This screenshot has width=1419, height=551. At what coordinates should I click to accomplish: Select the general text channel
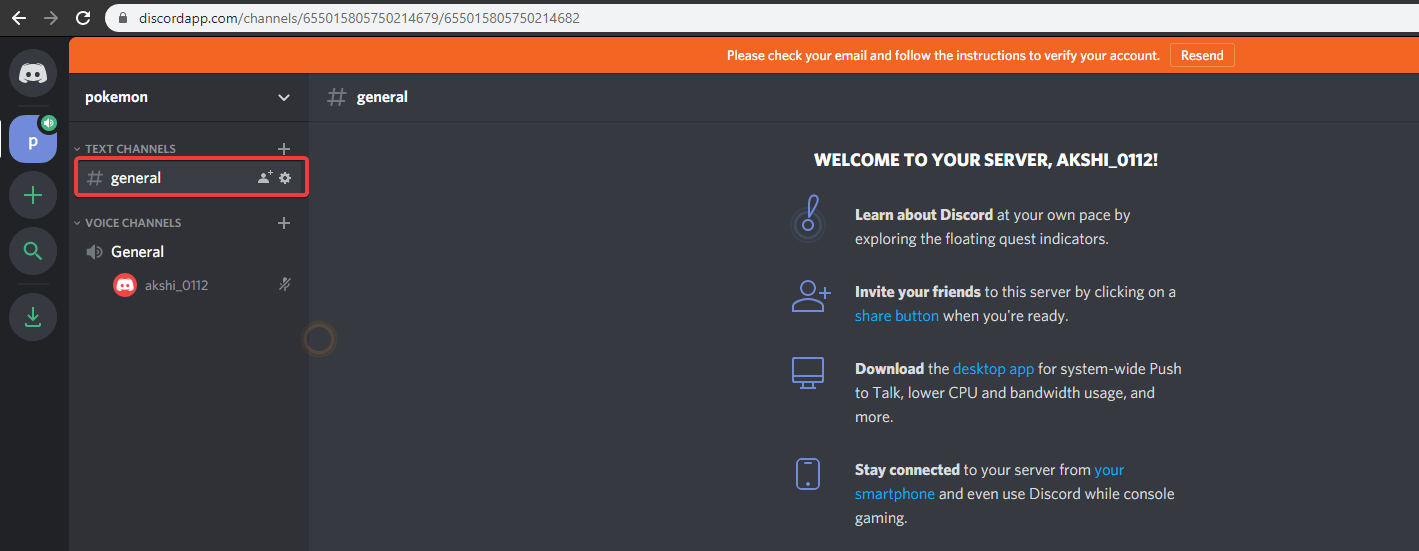(x=190, y=178)
